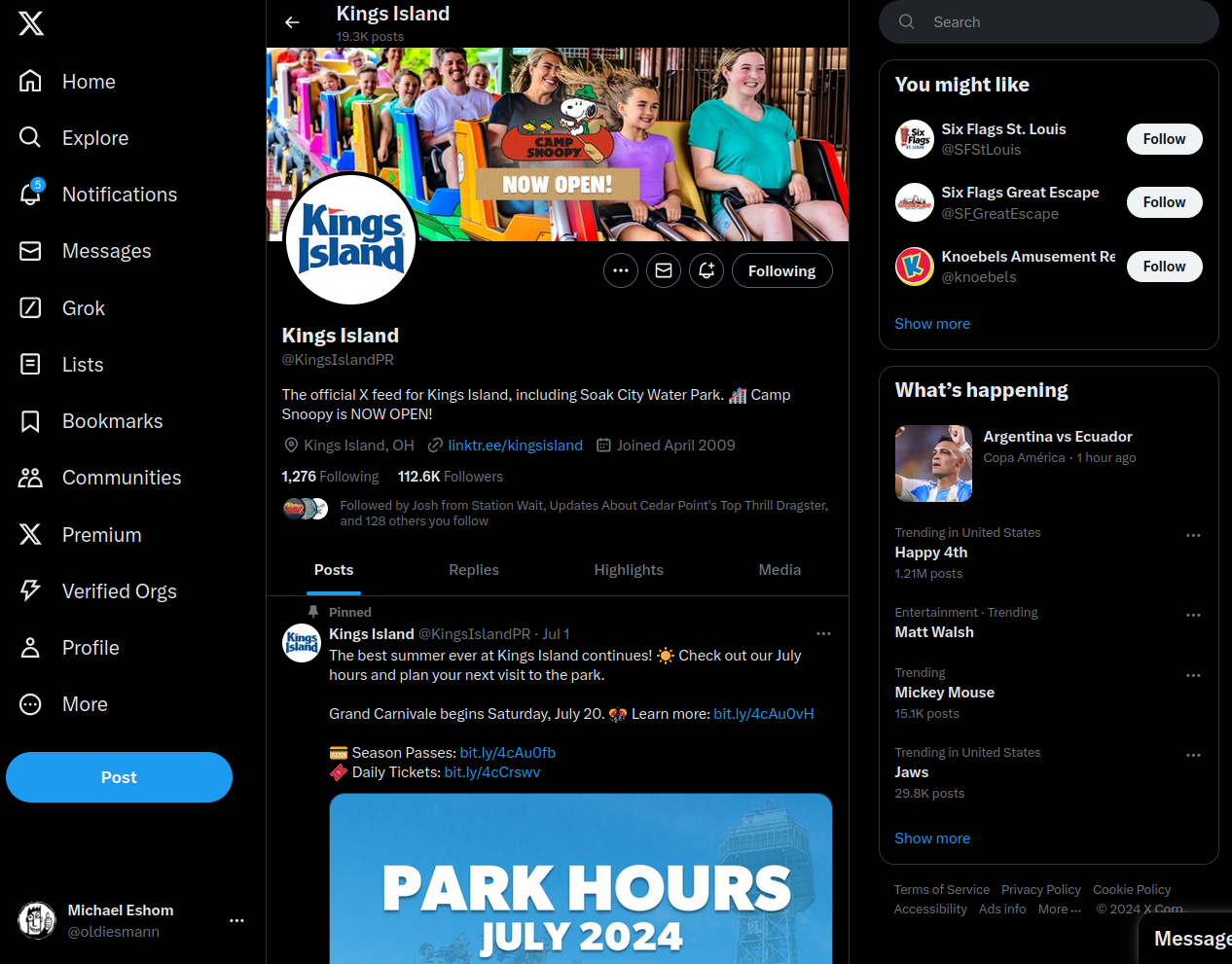
Task: Expand the footer More menu
Action: pyautogui.click(x=1060, y=909)
